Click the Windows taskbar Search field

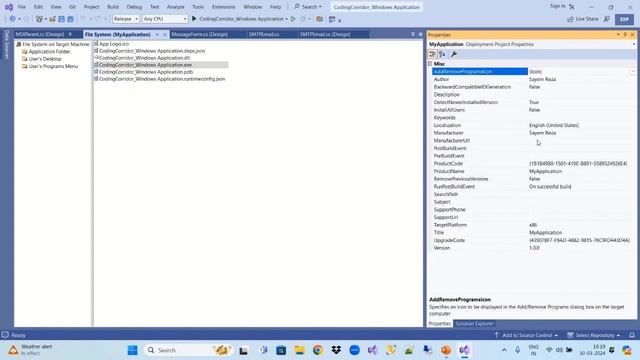[x=188, y=350]
